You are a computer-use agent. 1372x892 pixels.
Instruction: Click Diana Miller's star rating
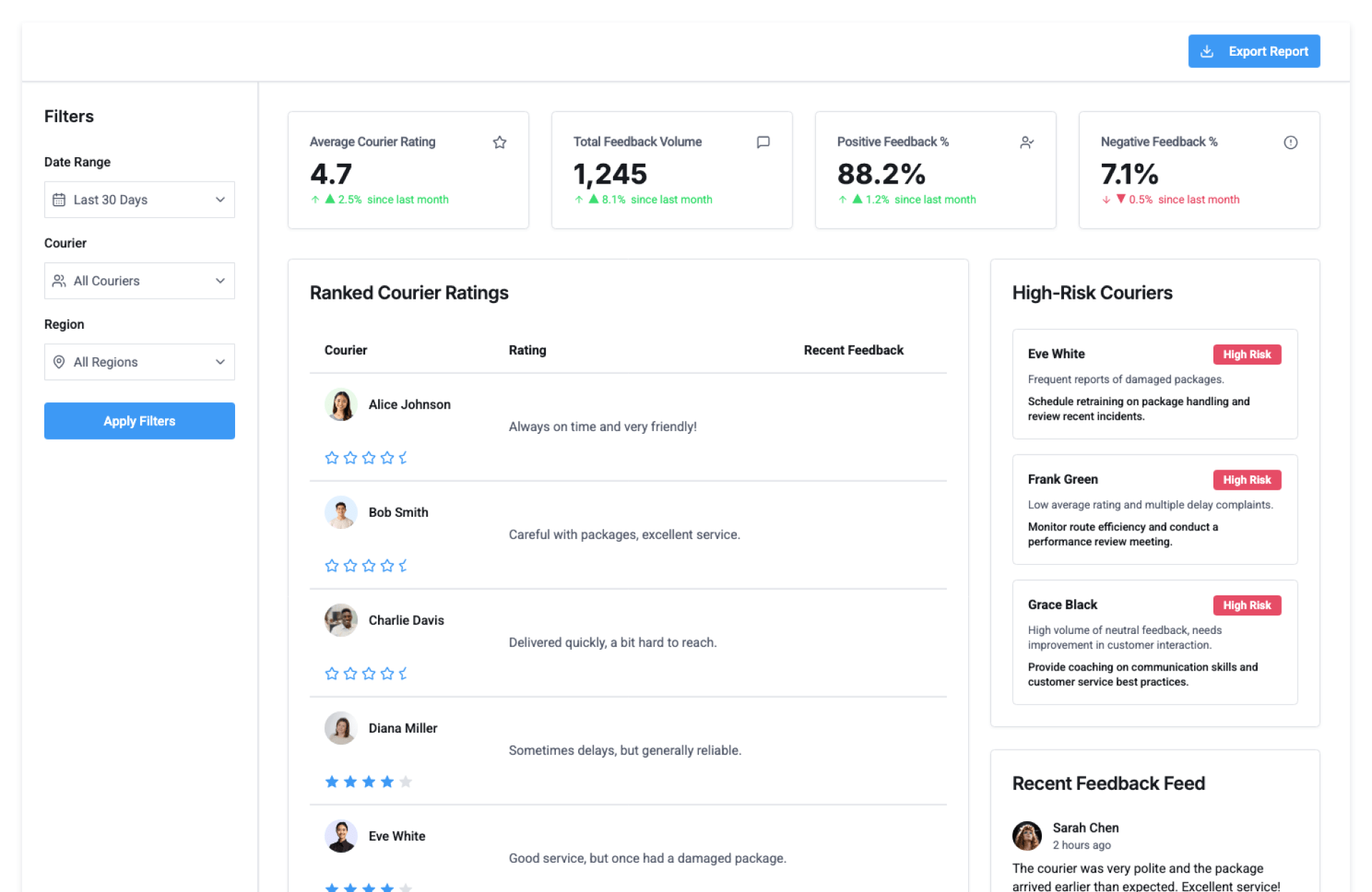368,782
